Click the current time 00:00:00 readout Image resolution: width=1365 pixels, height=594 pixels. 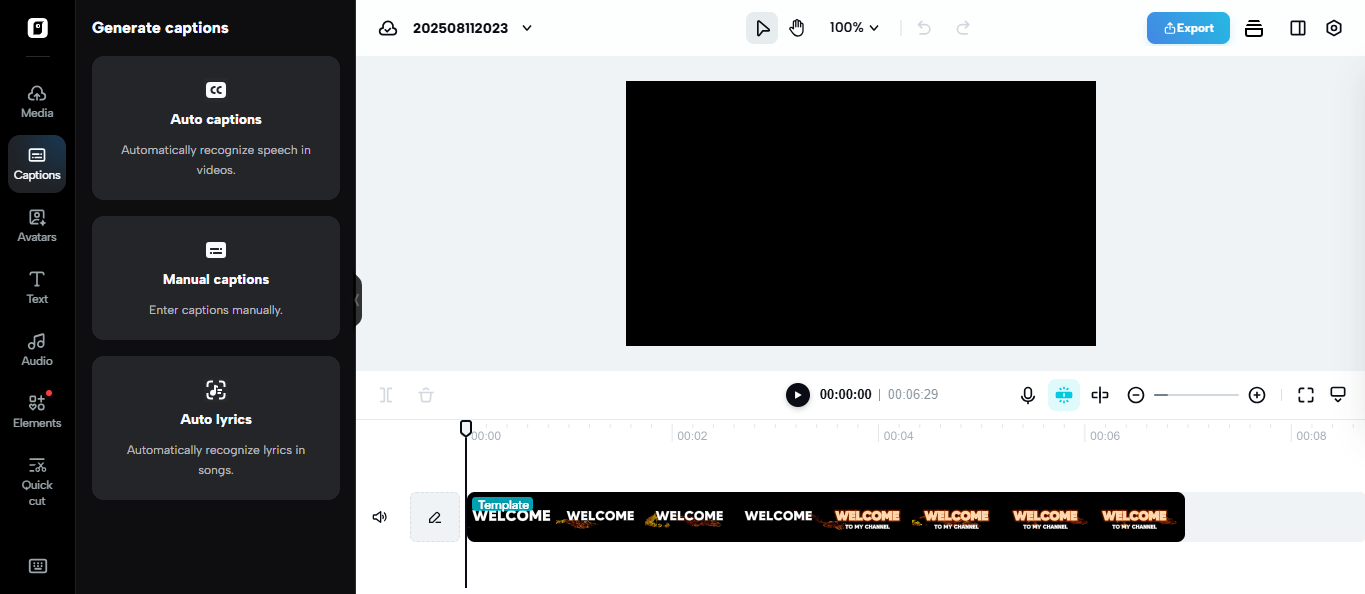click(846, 395)
